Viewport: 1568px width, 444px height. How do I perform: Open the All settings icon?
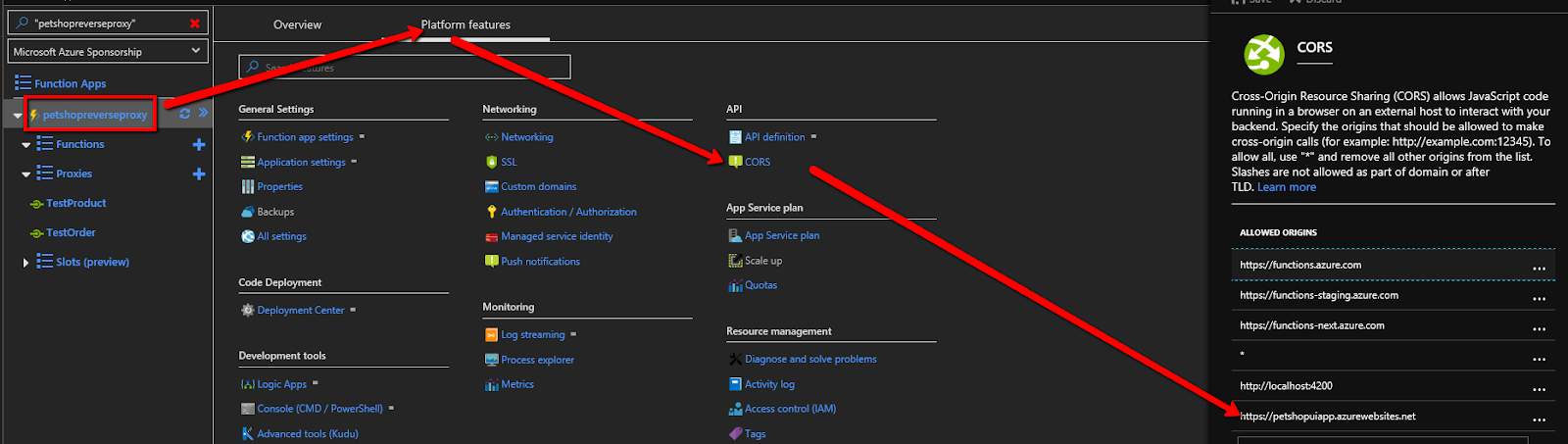(x=248, y=236)
